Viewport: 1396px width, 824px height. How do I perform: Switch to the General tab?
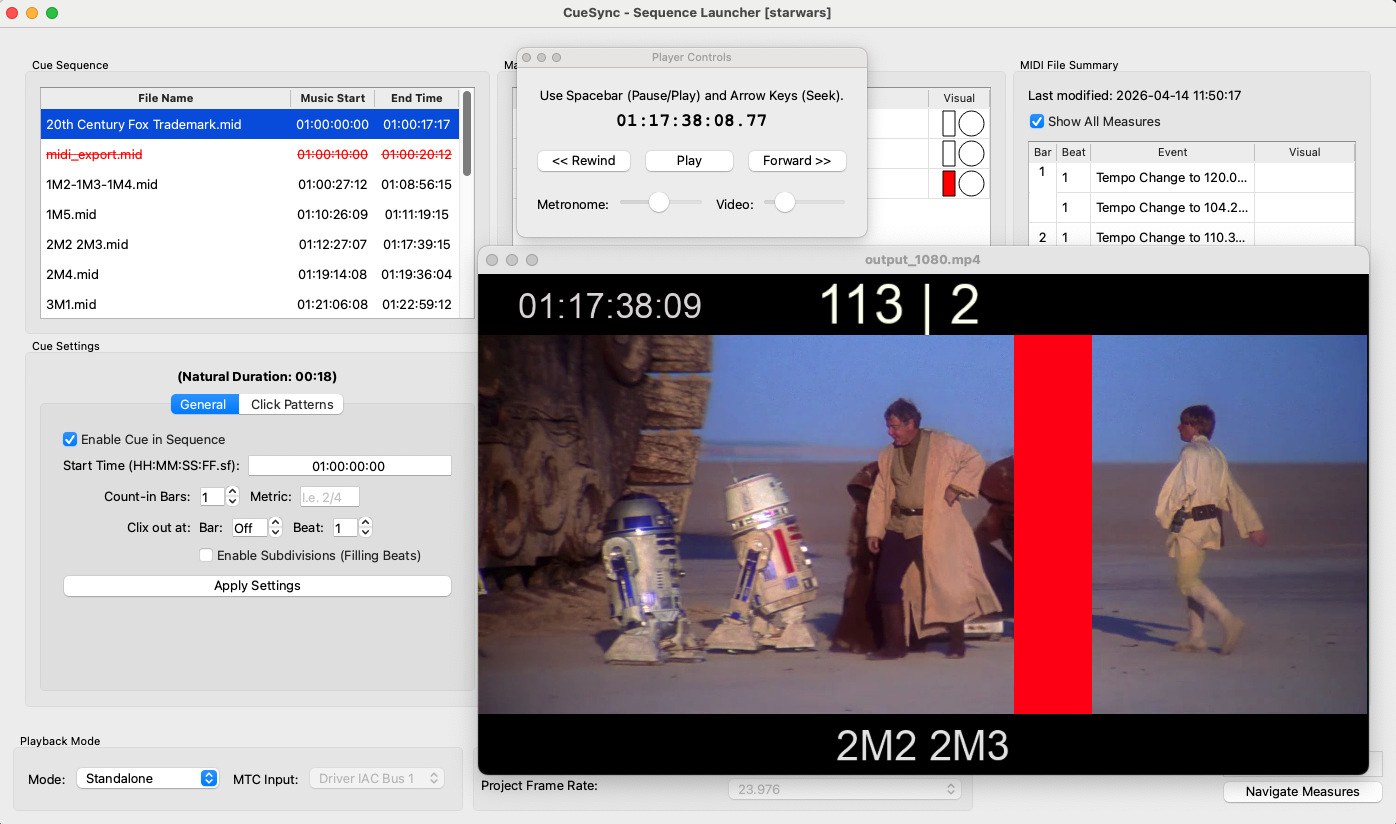(204, 404)
